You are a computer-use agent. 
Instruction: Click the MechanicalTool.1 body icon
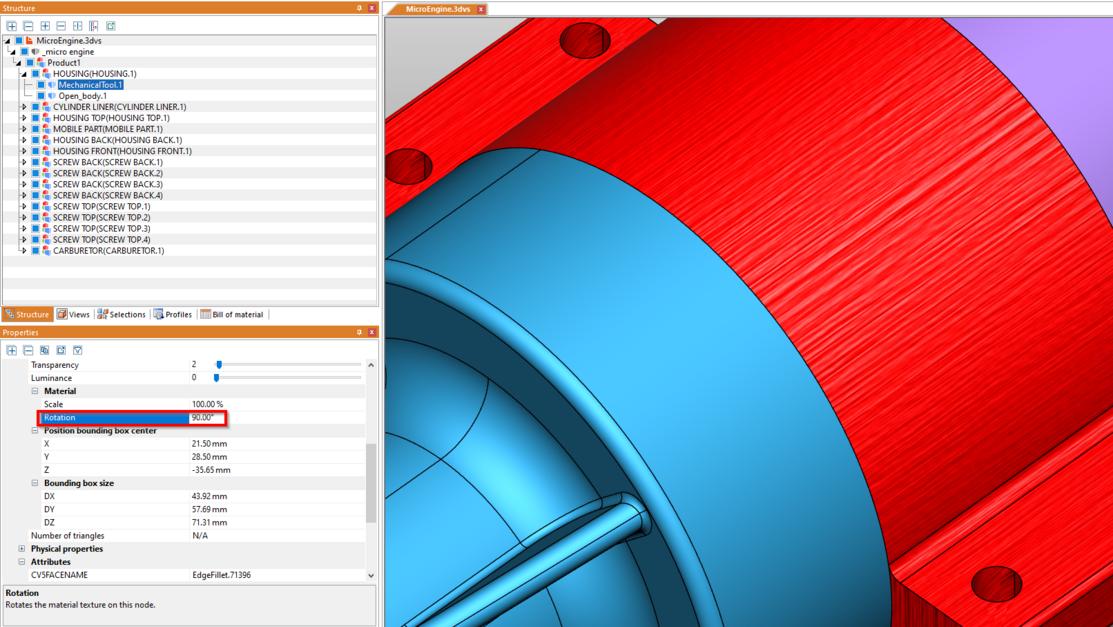[52, 84]
